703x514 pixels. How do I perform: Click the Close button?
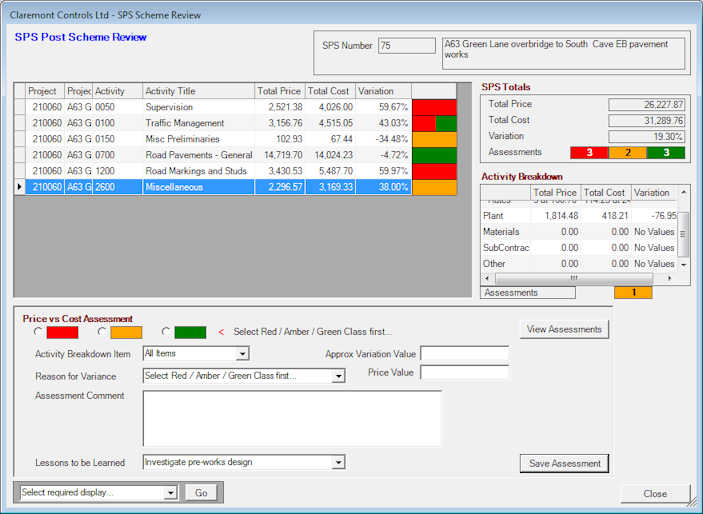[x=655, y=493]
